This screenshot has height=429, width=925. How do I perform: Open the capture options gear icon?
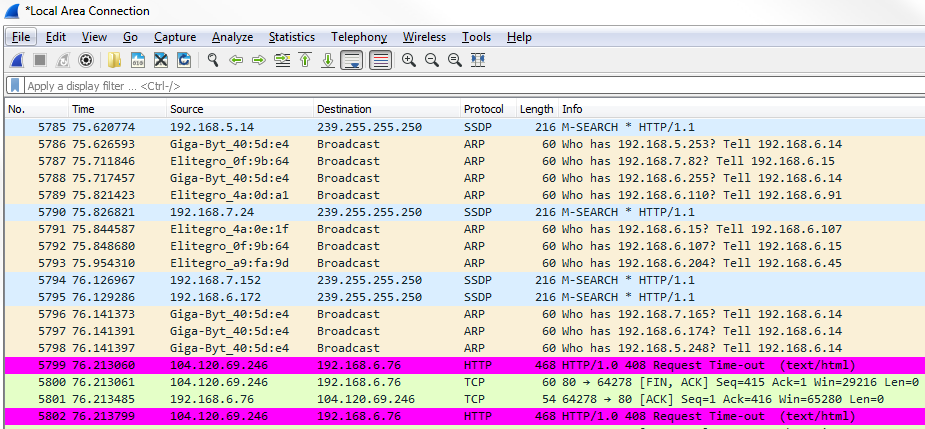(86, 60)
